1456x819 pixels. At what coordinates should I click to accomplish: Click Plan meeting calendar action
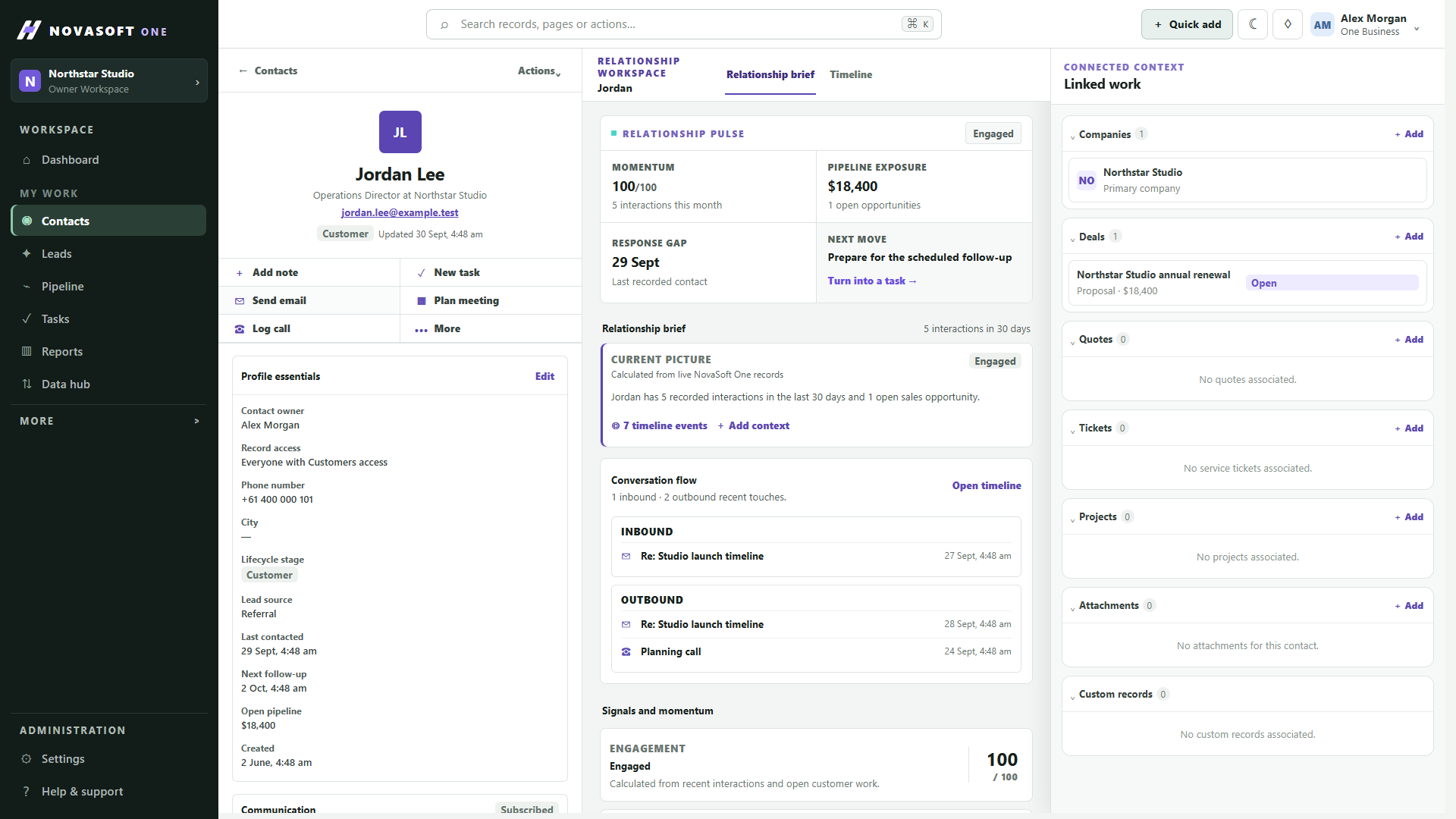(x=491, y=300)
